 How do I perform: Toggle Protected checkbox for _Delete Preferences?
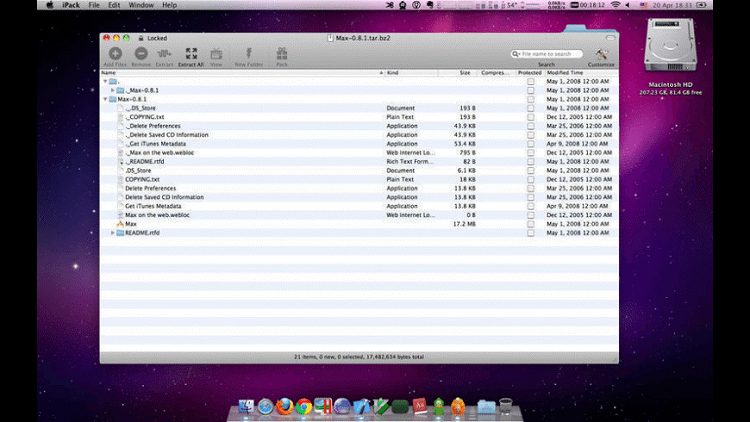tap(530, 126)
